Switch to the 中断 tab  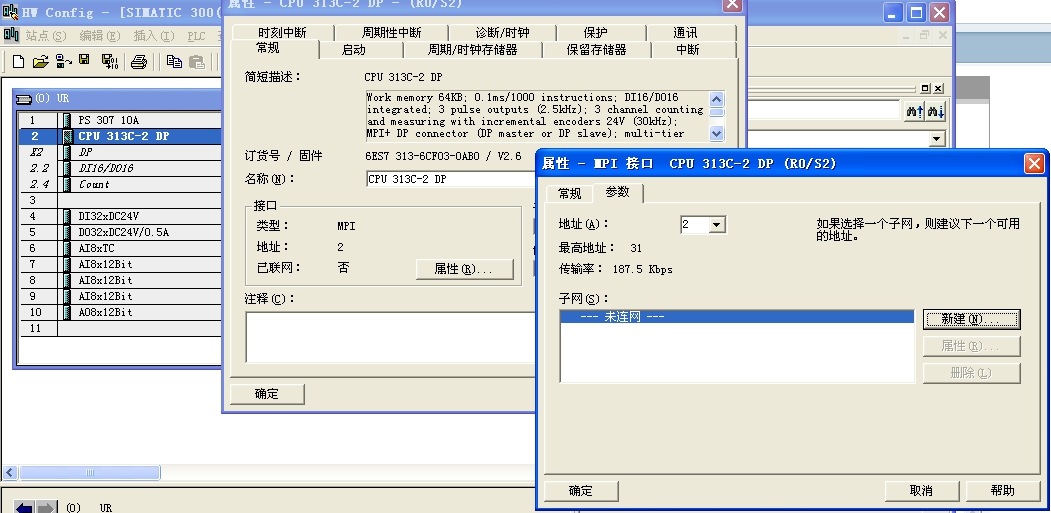pyautogui.click(x=688, y=50)
